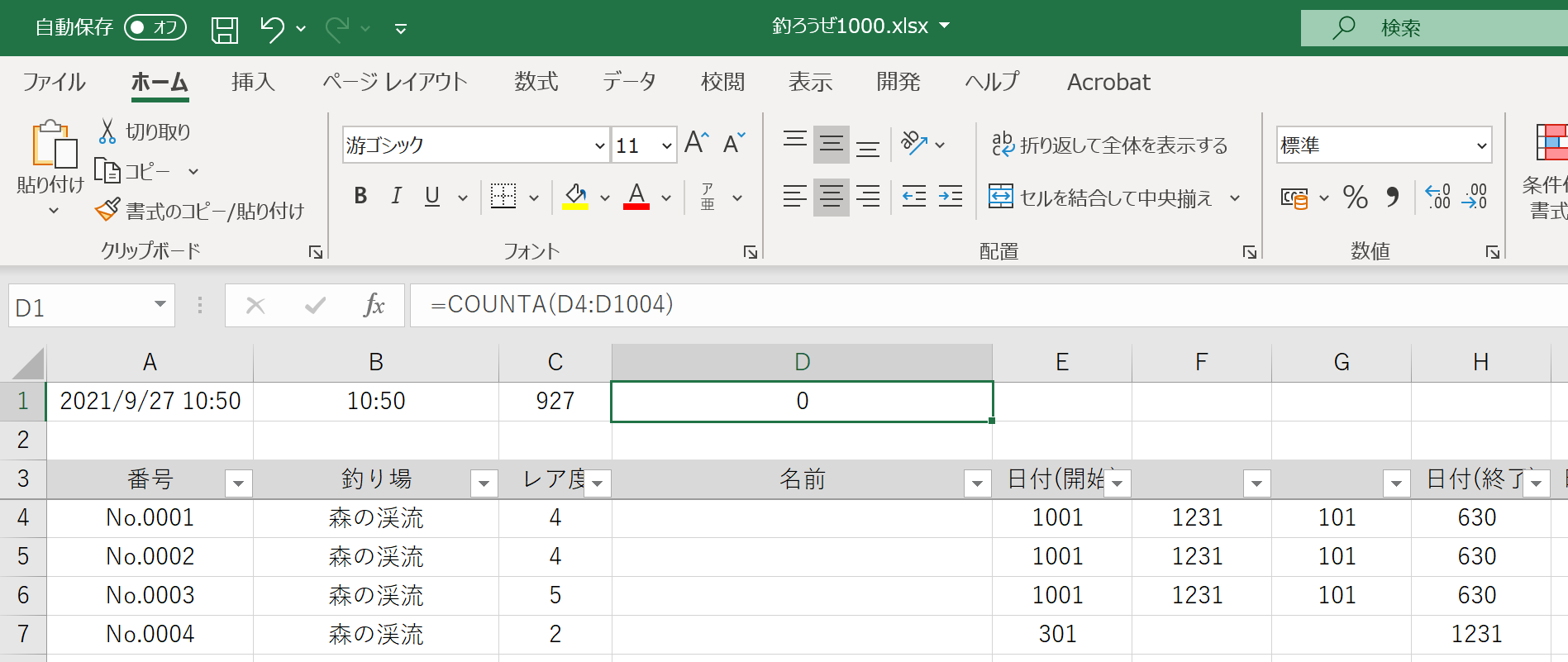
Task: Open Customize Quick Access Toolbar menu
Action: [401, 29]
